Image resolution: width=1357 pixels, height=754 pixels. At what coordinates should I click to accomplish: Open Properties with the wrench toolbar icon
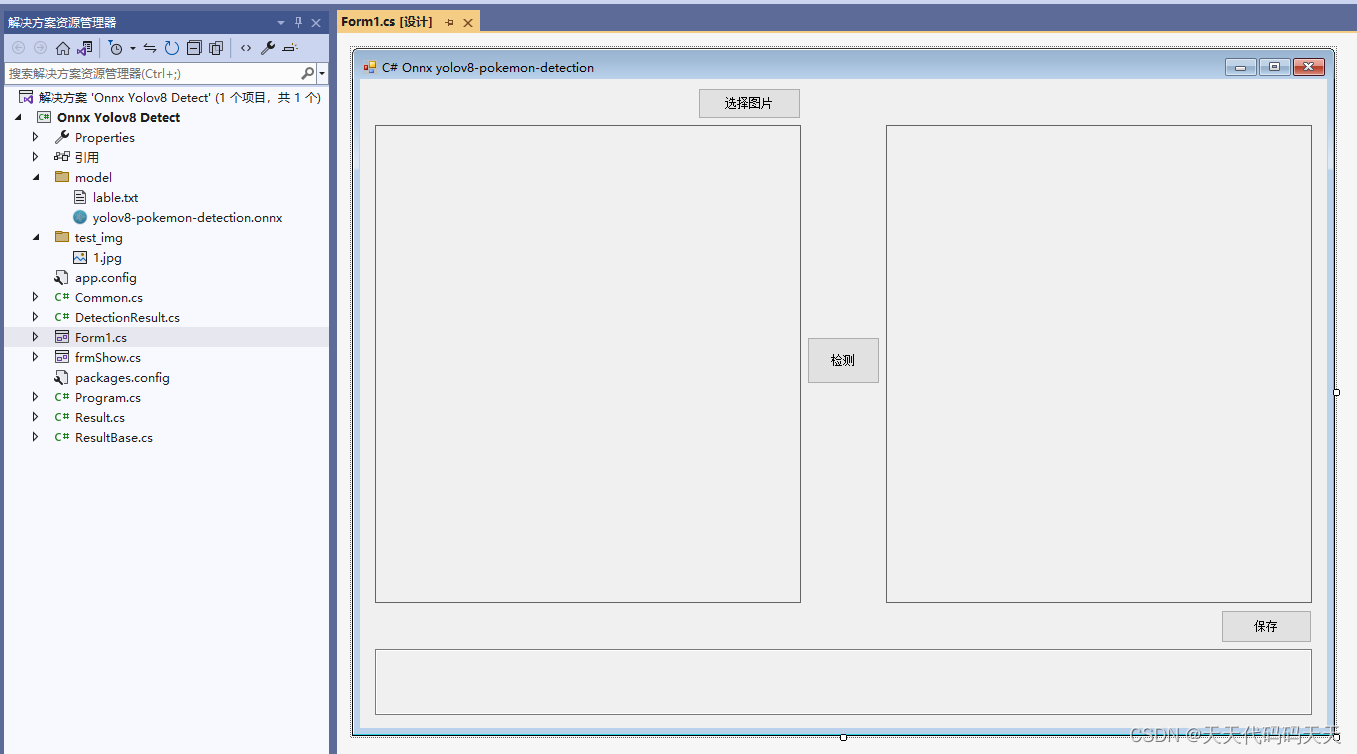(x=268, y=48)
